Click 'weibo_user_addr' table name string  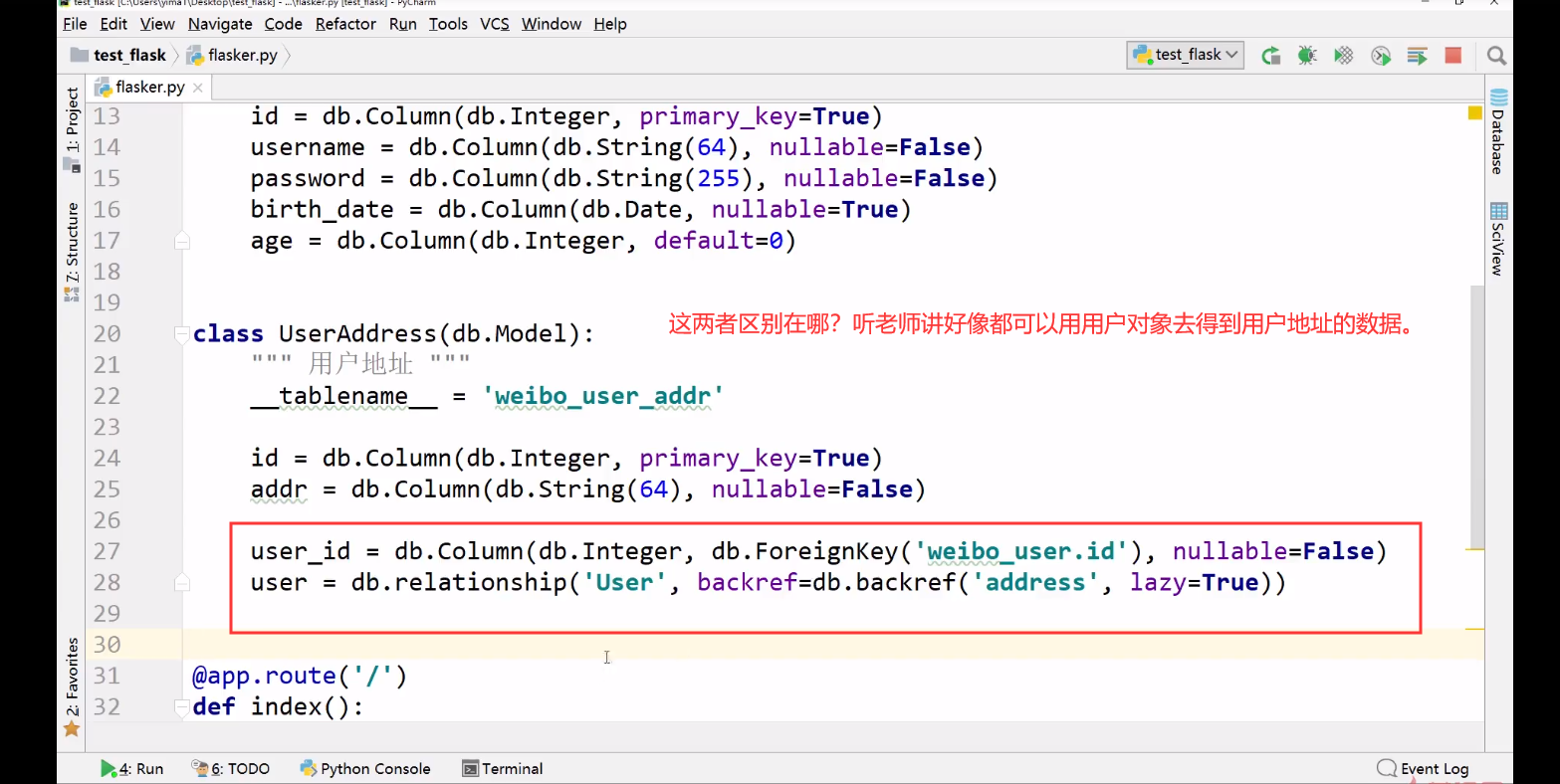603,396
